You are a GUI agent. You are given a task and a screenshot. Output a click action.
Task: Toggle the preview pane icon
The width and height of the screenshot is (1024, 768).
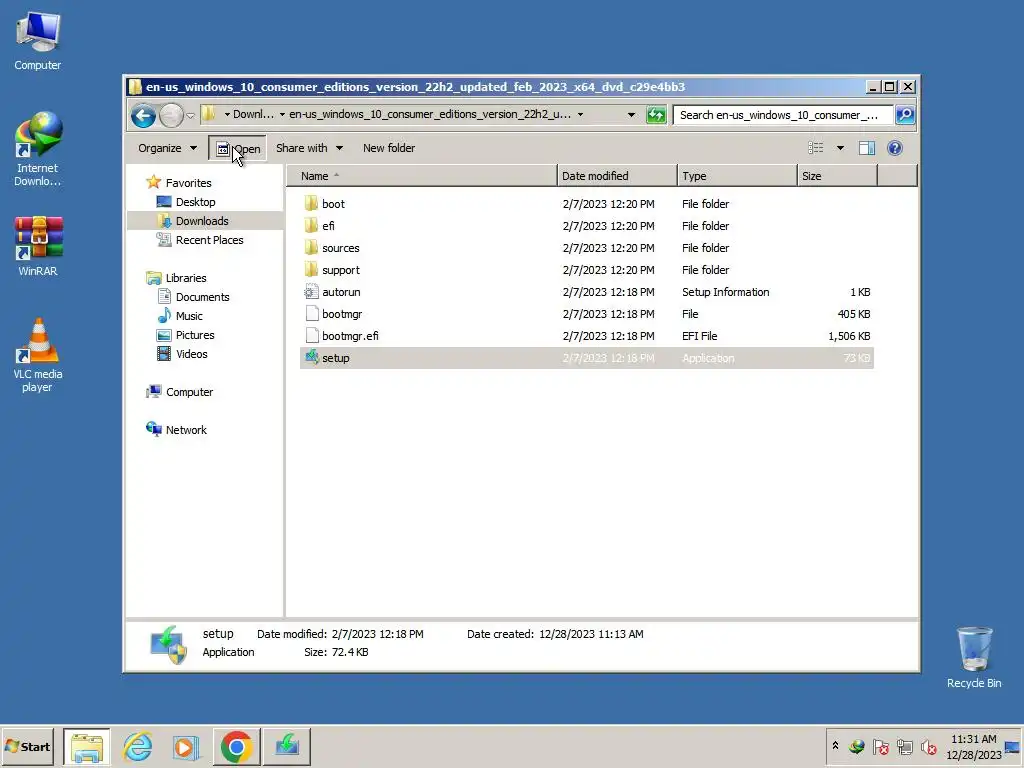coord(867,148)
